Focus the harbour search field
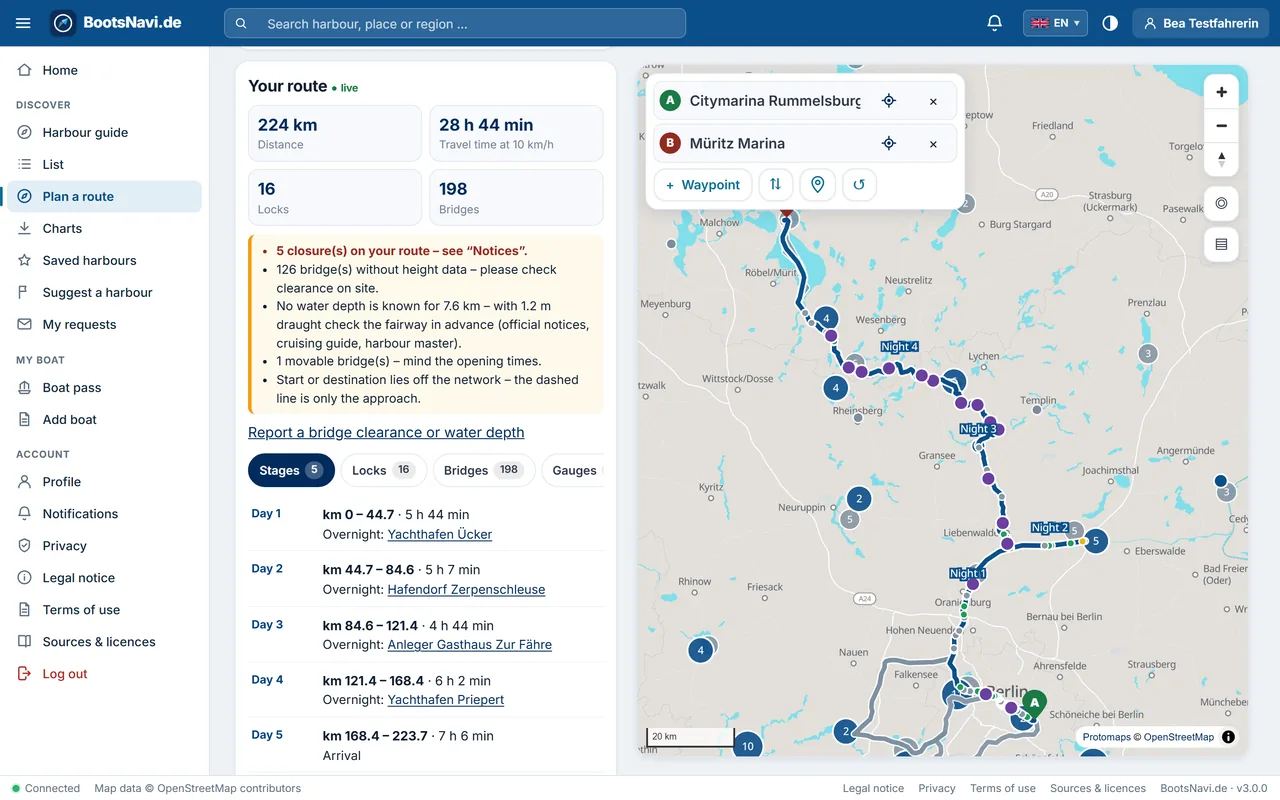 [455, 23]
